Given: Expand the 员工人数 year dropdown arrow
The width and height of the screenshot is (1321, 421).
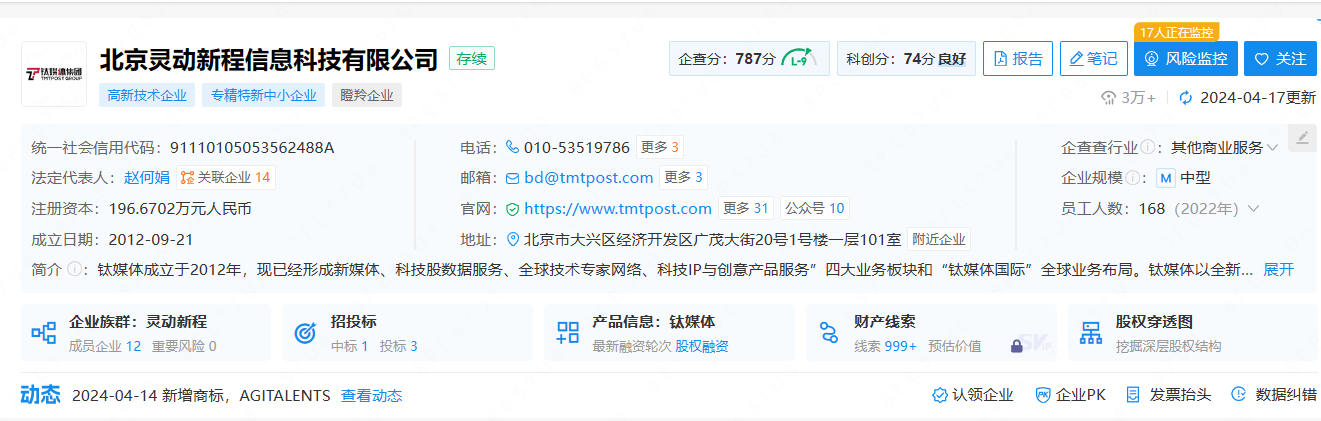Looking at the screenshot, I should tap(1253, 209).
